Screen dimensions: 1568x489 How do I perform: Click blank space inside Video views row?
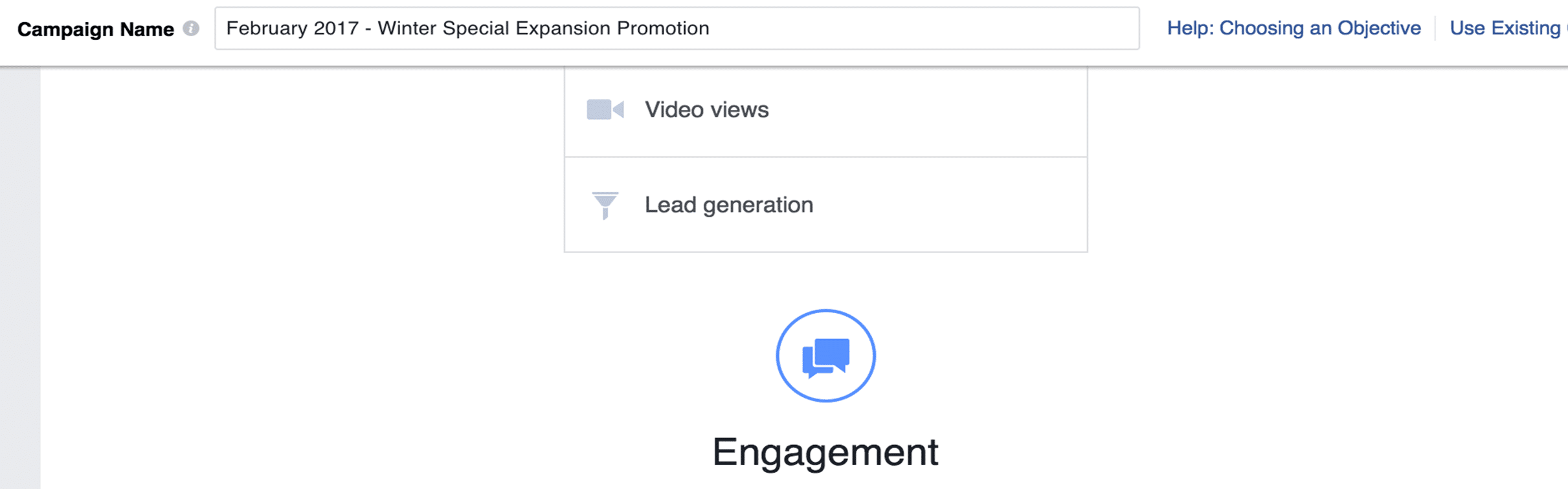(x=926, y=110)
